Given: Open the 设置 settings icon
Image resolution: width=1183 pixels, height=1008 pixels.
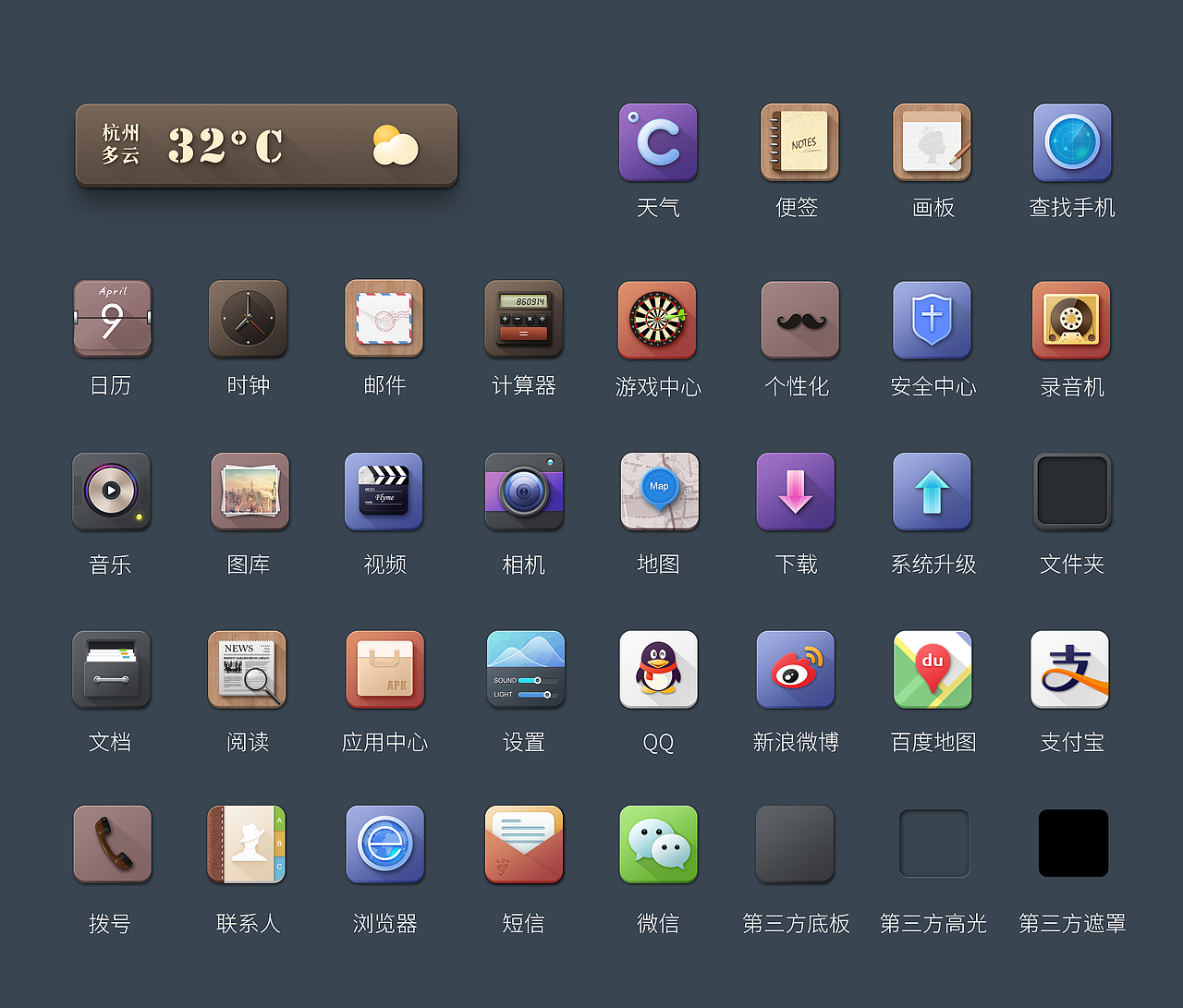Looking at the screenshot, I should tap(526, 670).
